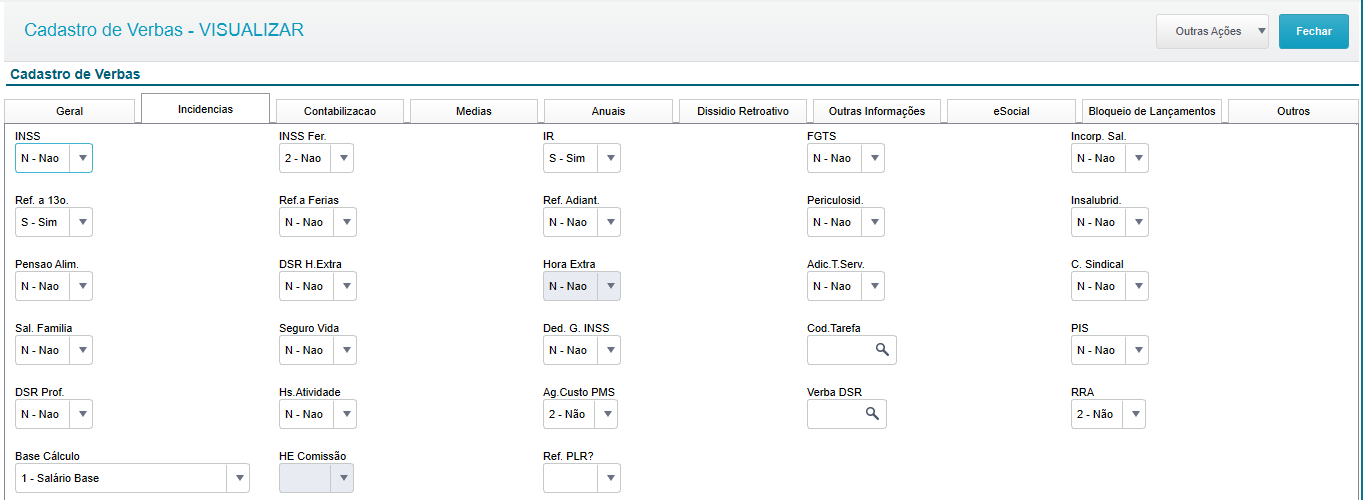Switch to the Geral tab
Viewport: 1363px width, 500px height.
click(x=70, y=111)
